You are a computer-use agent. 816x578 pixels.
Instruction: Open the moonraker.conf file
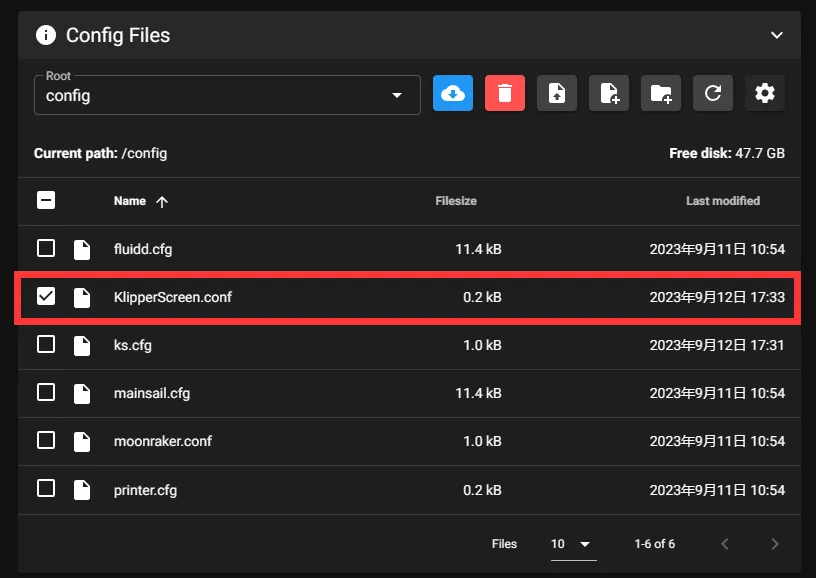tap(163, 441)
